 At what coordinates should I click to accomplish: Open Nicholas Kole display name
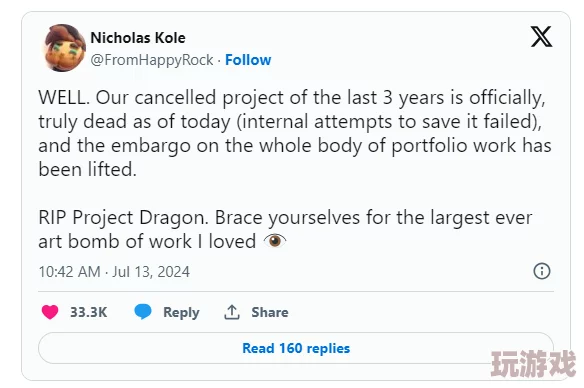pyautogui.click(x=138, y=38)
